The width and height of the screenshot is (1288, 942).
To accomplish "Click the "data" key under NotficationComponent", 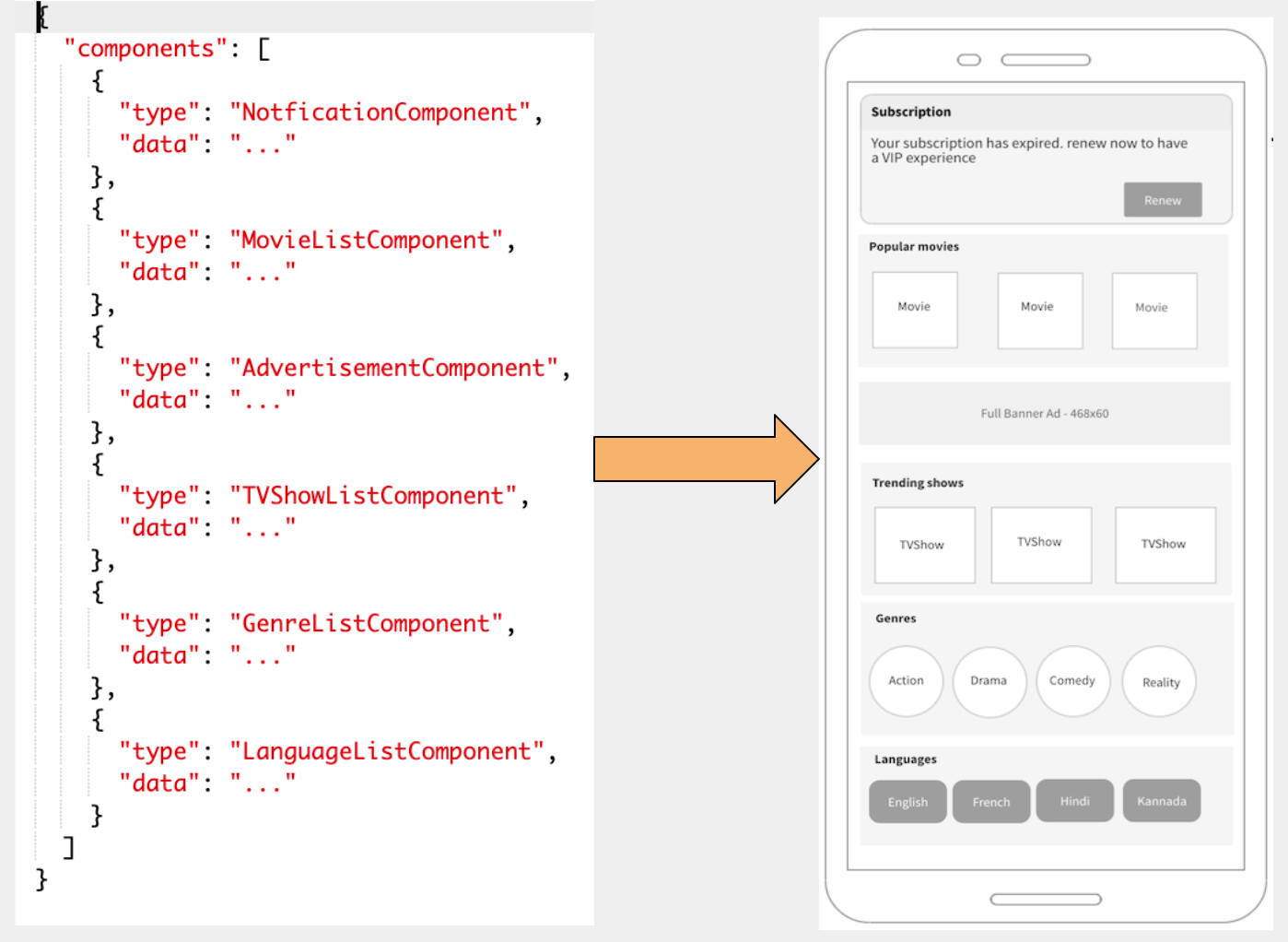I will (x=159, y=145).
